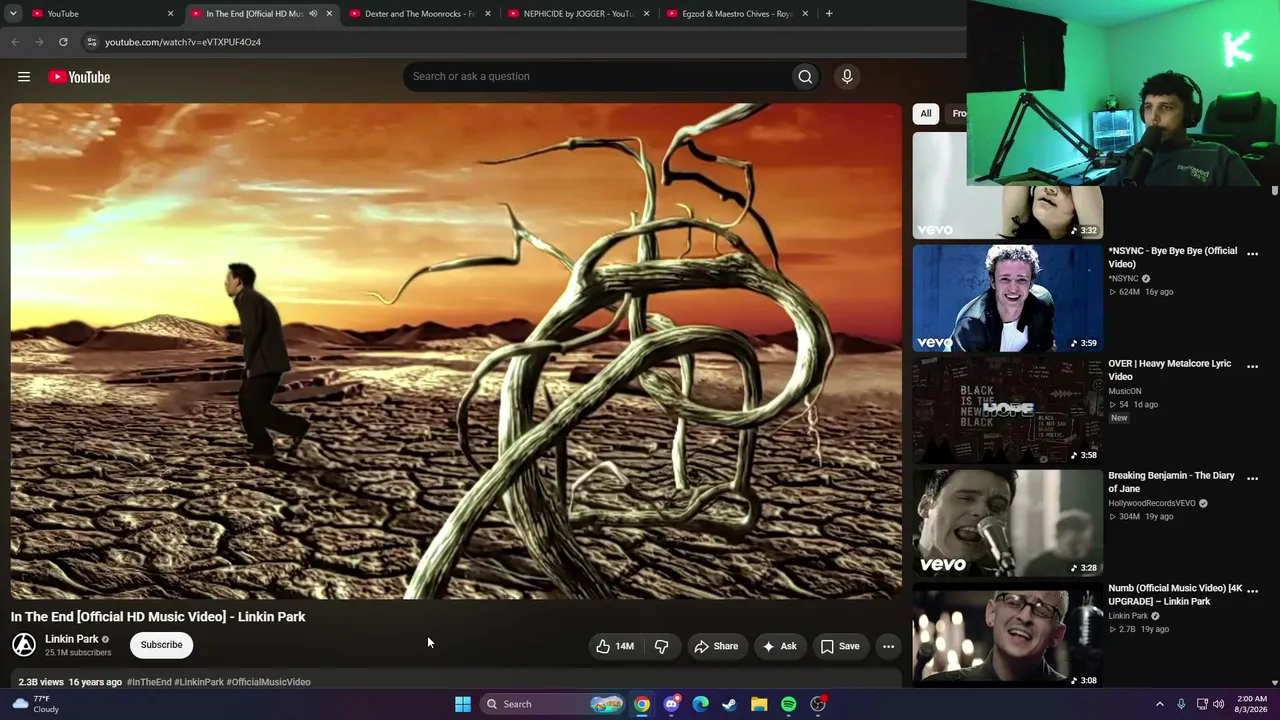1280x720 pixels.
Task: Open Google Chrome from the taskbar
Action: (642, 704)
